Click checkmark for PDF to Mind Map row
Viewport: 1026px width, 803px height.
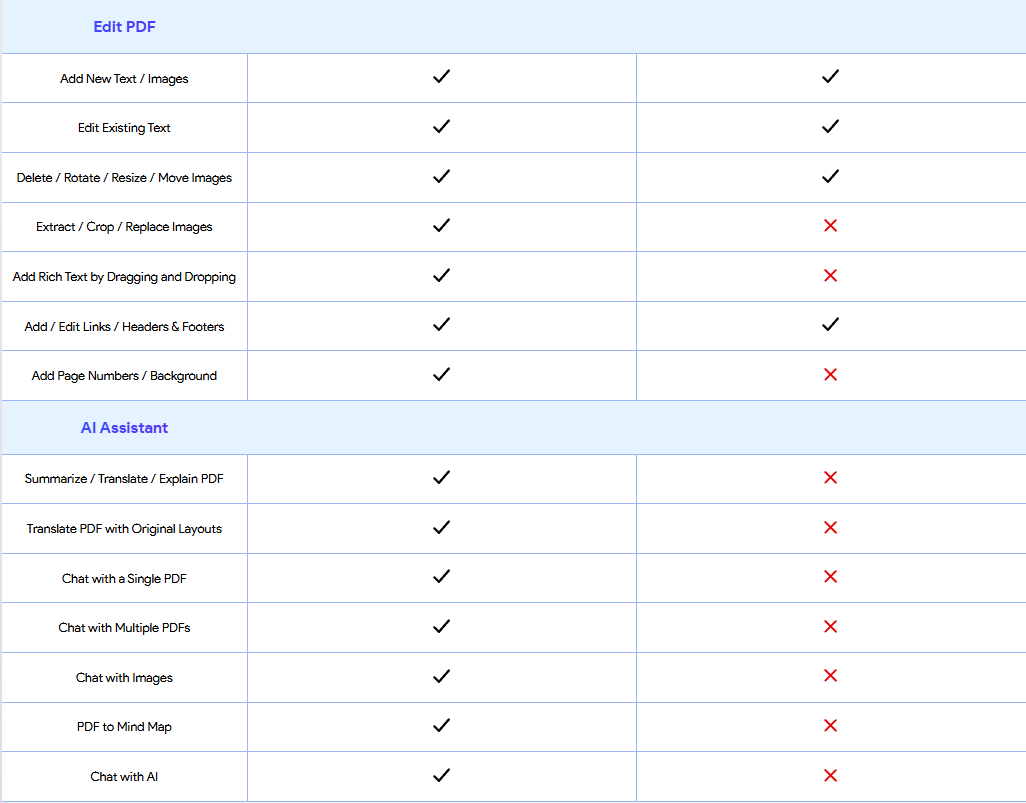coord(442,725)
